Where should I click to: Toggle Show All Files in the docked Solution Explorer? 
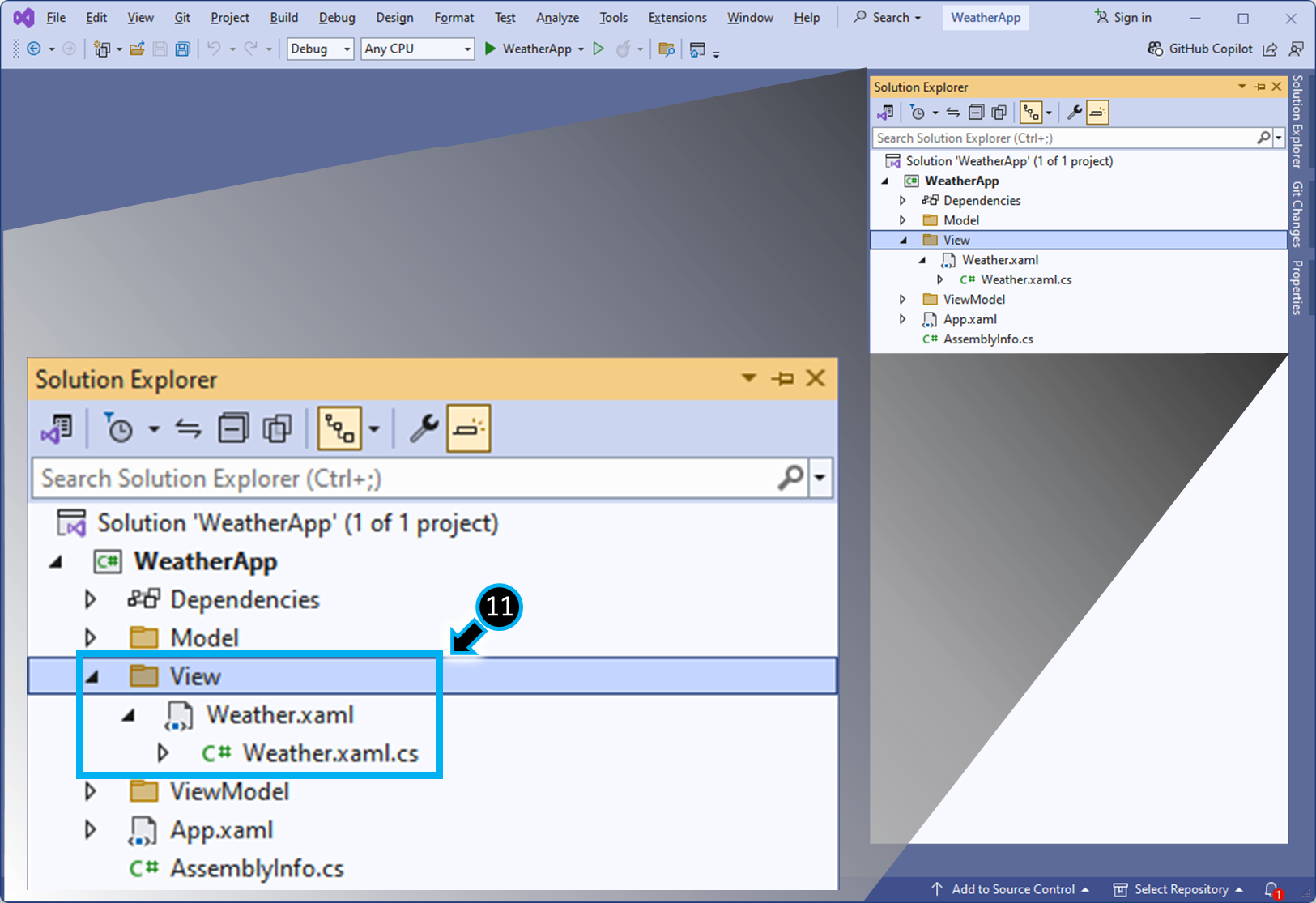[x=999, y=113]
